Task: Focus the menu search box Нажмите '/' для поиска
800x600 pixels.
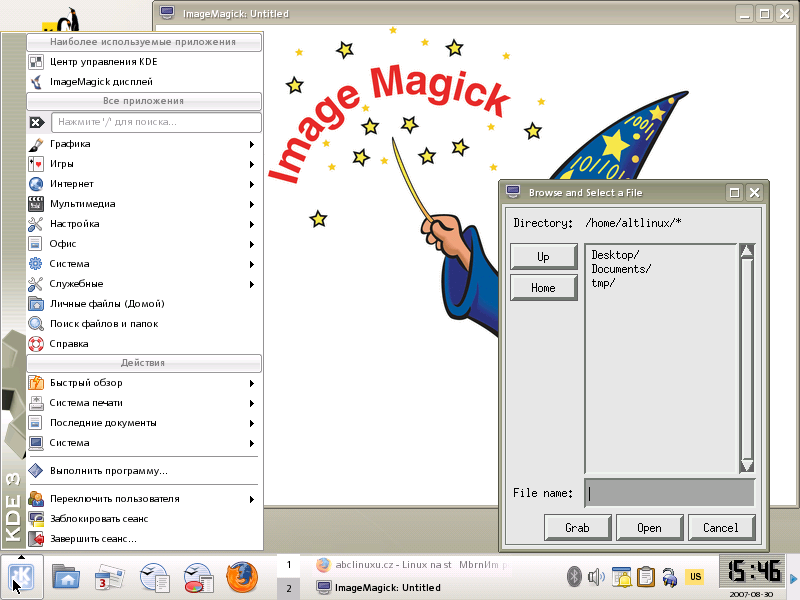Action: point(156,122)
